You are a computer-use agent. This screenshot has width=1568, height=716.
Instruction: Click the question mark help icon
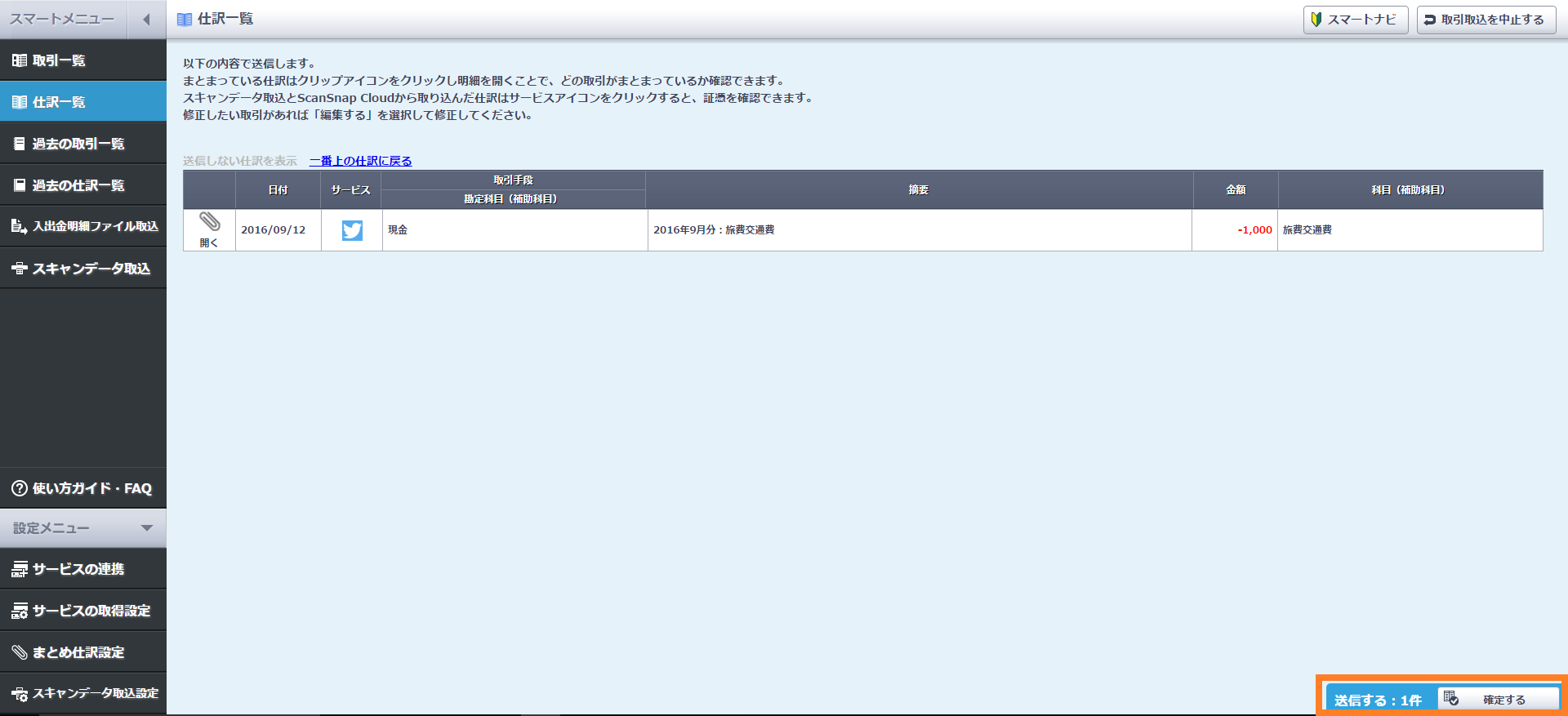coord(20,488)
